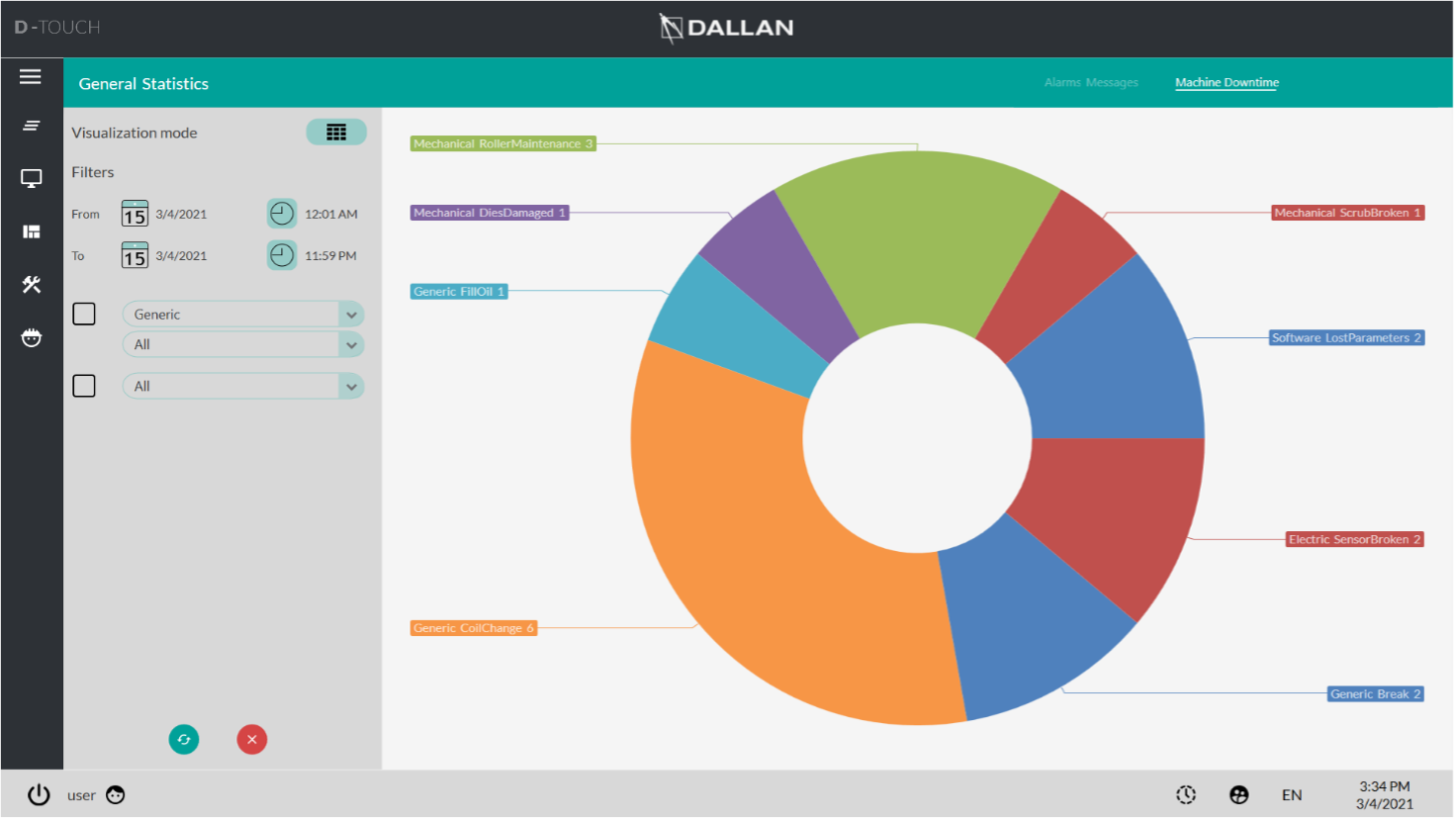Toggle the statistics lines icon in sidebar
The width and height of the screenshot is (1456, 822).
(x=31, y=125)
